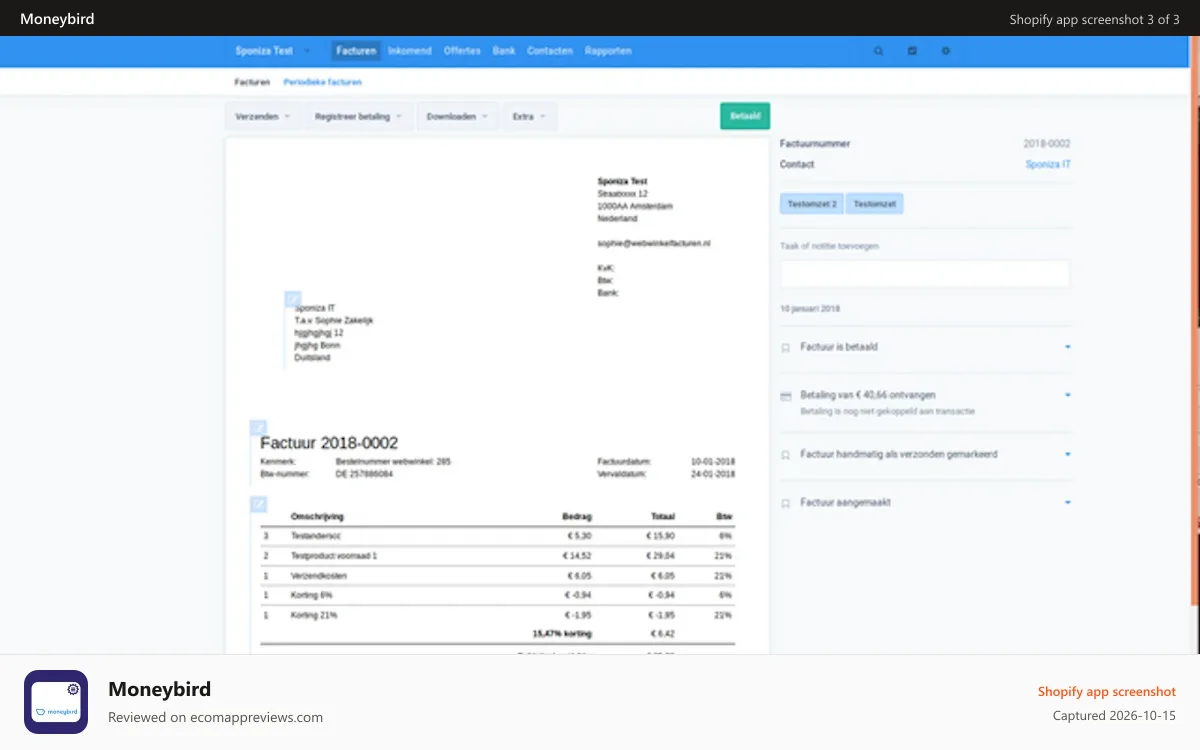Select the Facturen menu item
Image resolution: width=1200 pixels, height=750 pixels.
click(356, 51)
